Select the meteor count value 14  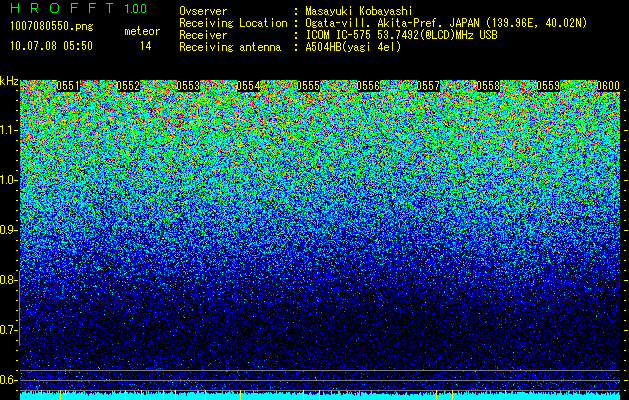click(x=146, y=46)
